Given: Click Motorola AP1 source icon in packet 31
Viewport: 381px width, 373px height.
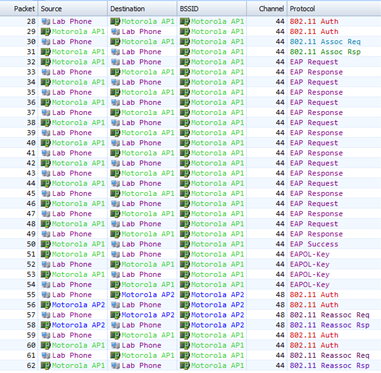Looking at the screenshot, I should (46, 52).
